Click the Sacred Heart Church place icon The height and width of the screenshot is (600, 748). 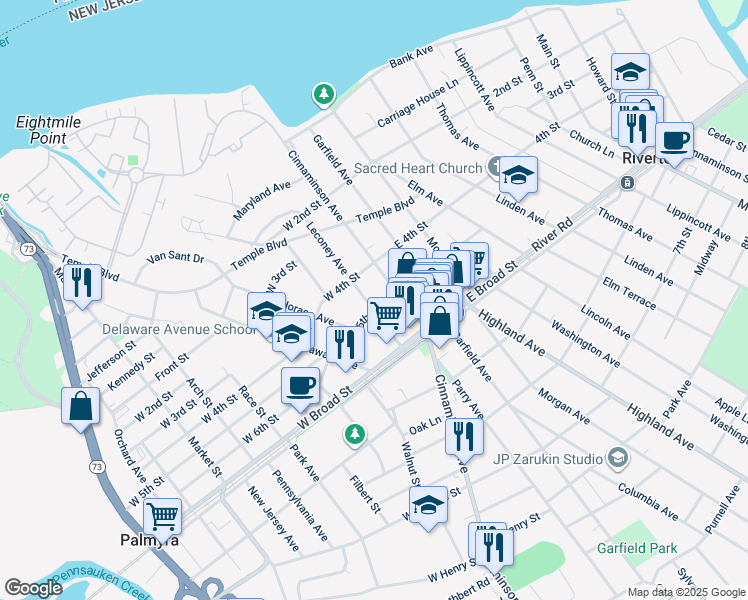493,167
